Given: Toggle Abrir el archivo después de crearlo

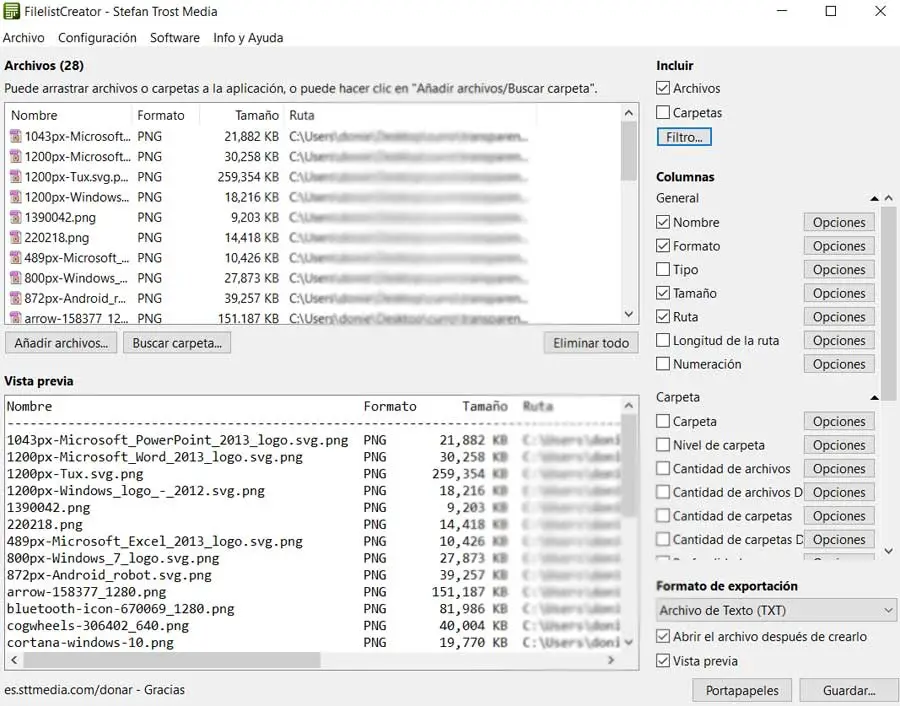Looking at the screenshot, I should point(663,637).
